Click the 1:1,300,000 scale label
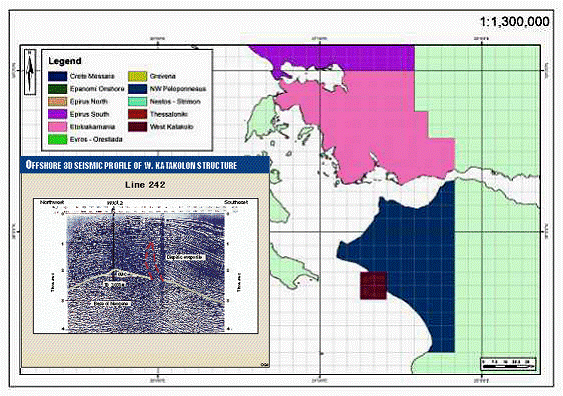Image resolution: width=563 pixels, height=396 pixels. (515, 22)
